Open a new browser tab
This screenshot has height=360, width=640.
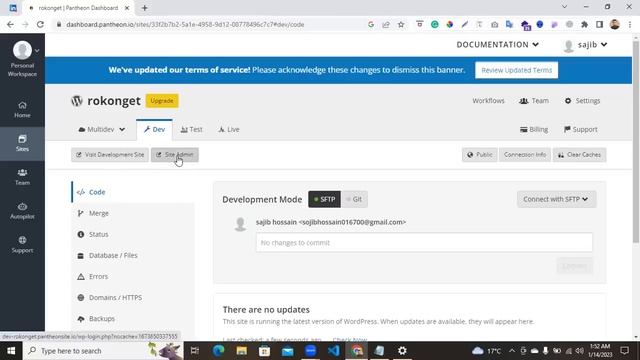coord(144,8)
